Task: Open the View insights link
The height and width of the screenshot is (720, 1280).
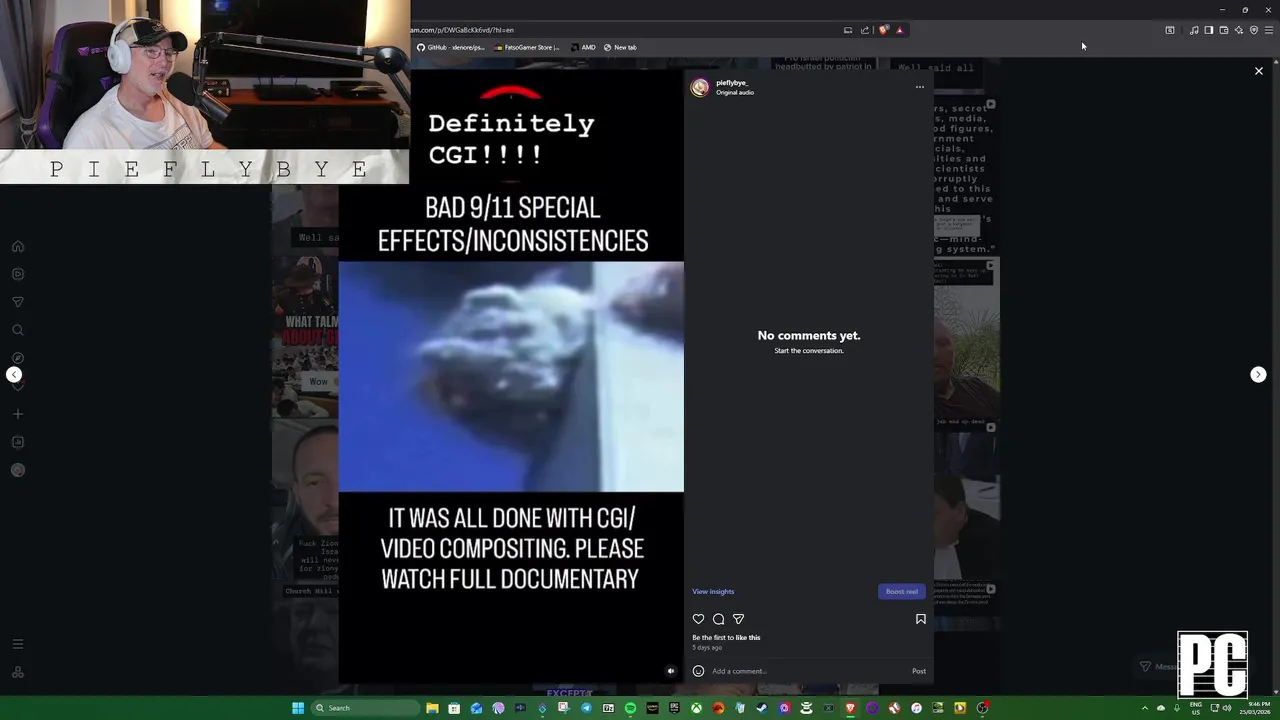Action: click(713, 591)
